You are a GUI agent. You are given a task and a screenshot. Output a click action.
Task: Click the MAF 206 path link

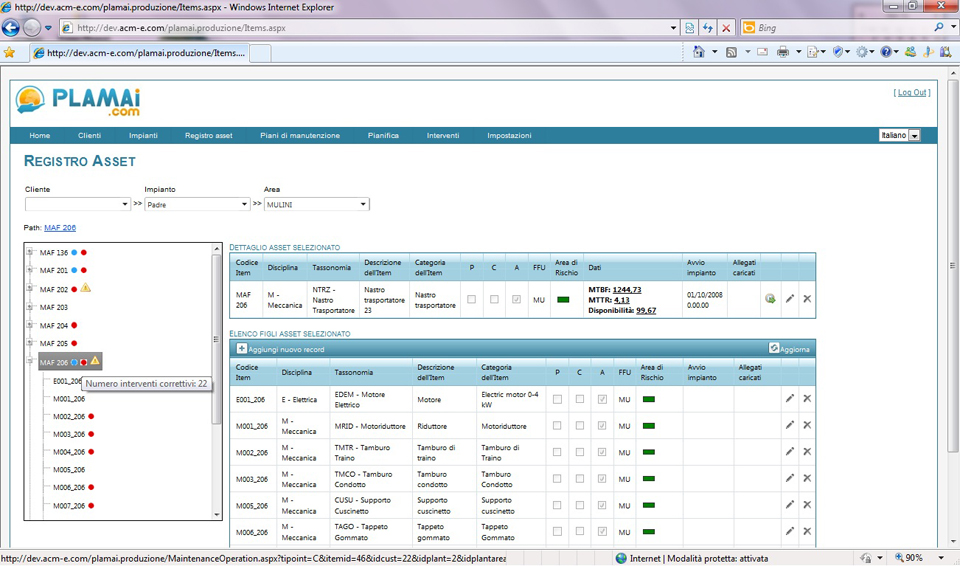tap(60, 228)
